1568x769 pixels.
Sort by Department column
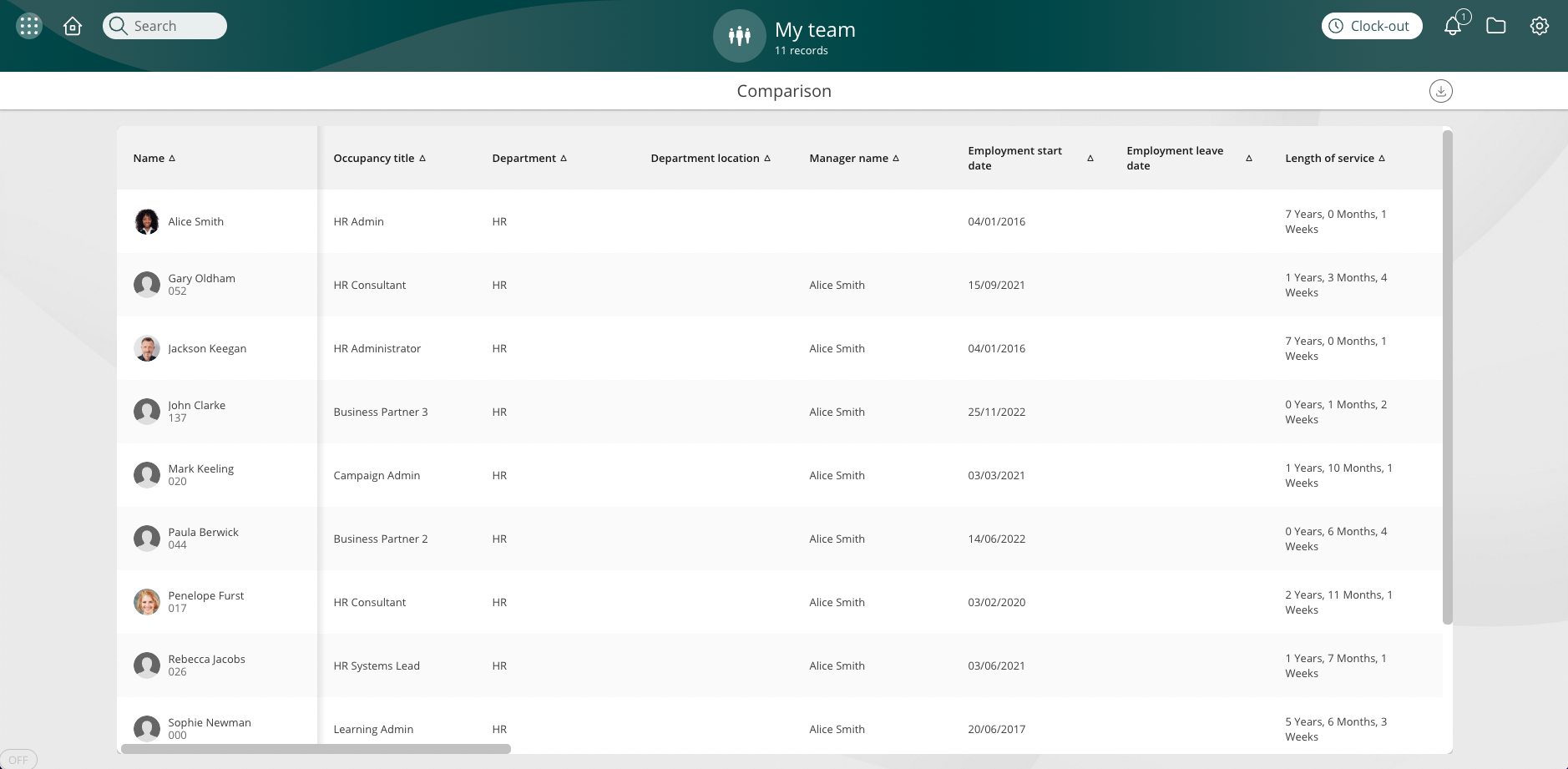pos(529,158)
